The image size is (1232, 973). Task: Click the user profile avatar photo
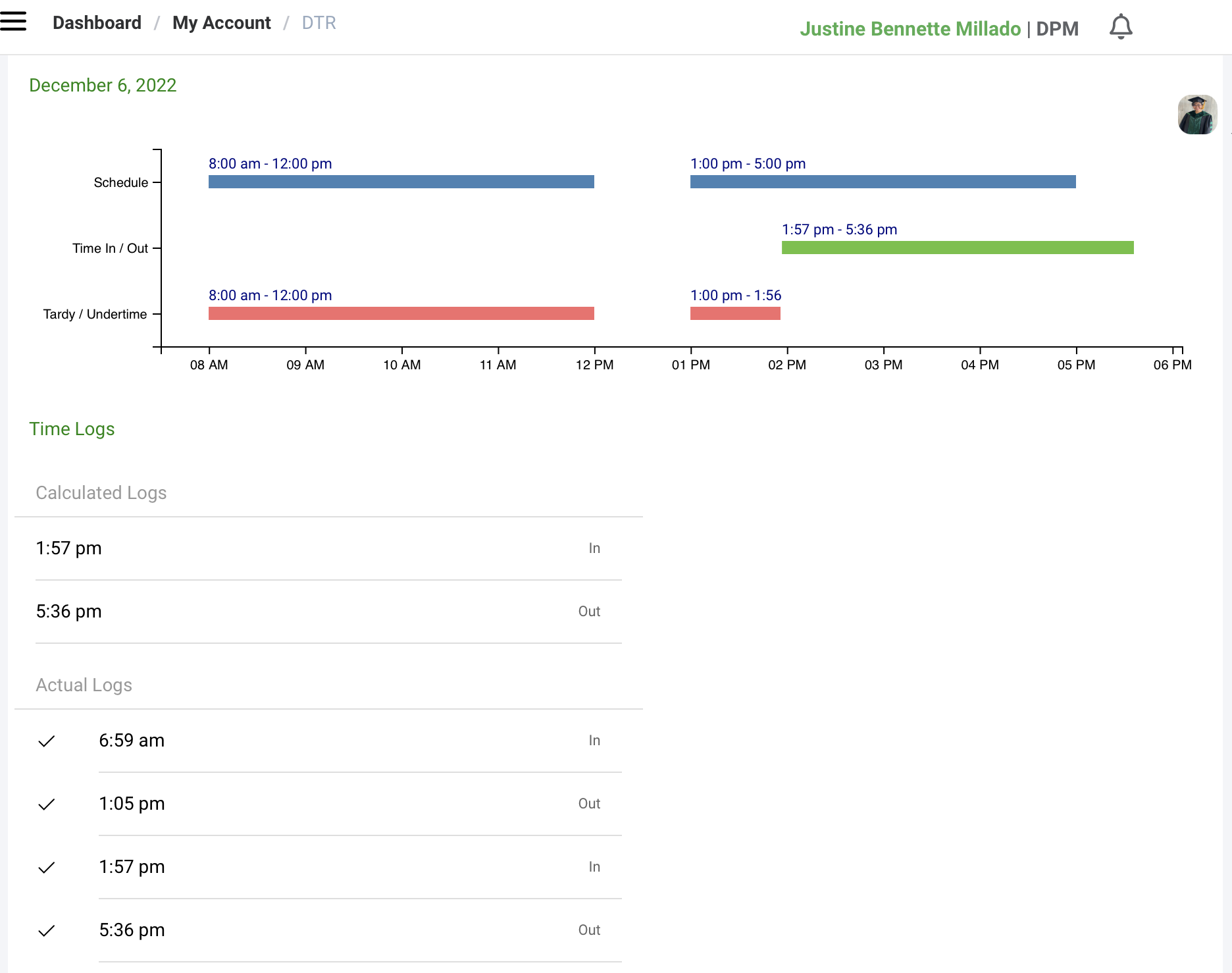pos(1196,115)
